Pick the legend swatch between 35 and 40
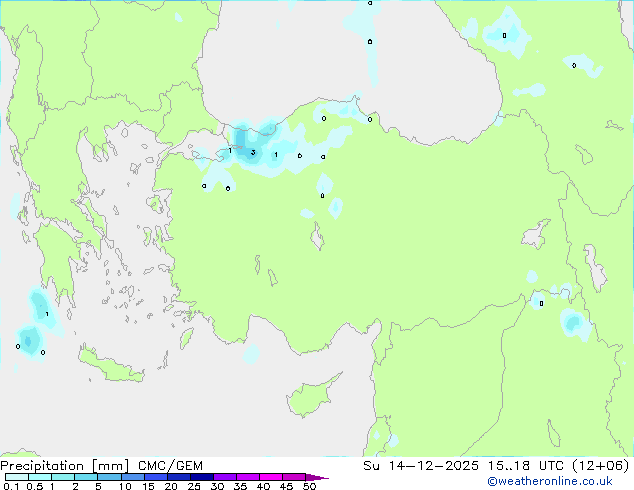Image resolution: width=634 pixels, height=490 pixels. point(251,477)
